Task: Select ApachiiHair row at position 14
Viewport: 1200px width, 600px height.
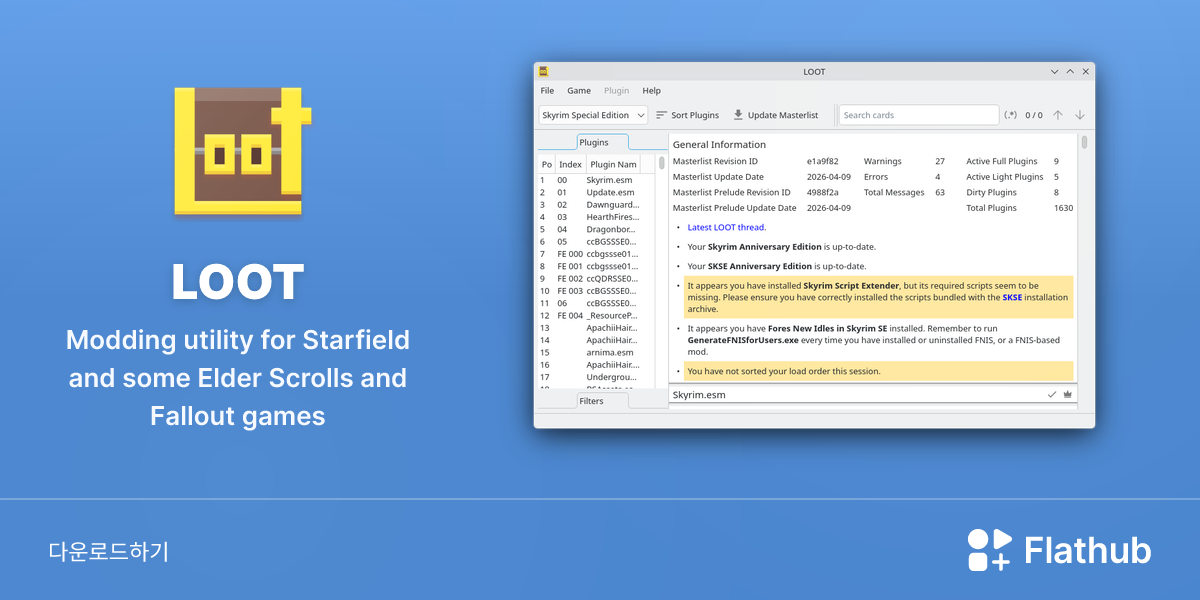Action: (596, 340)
